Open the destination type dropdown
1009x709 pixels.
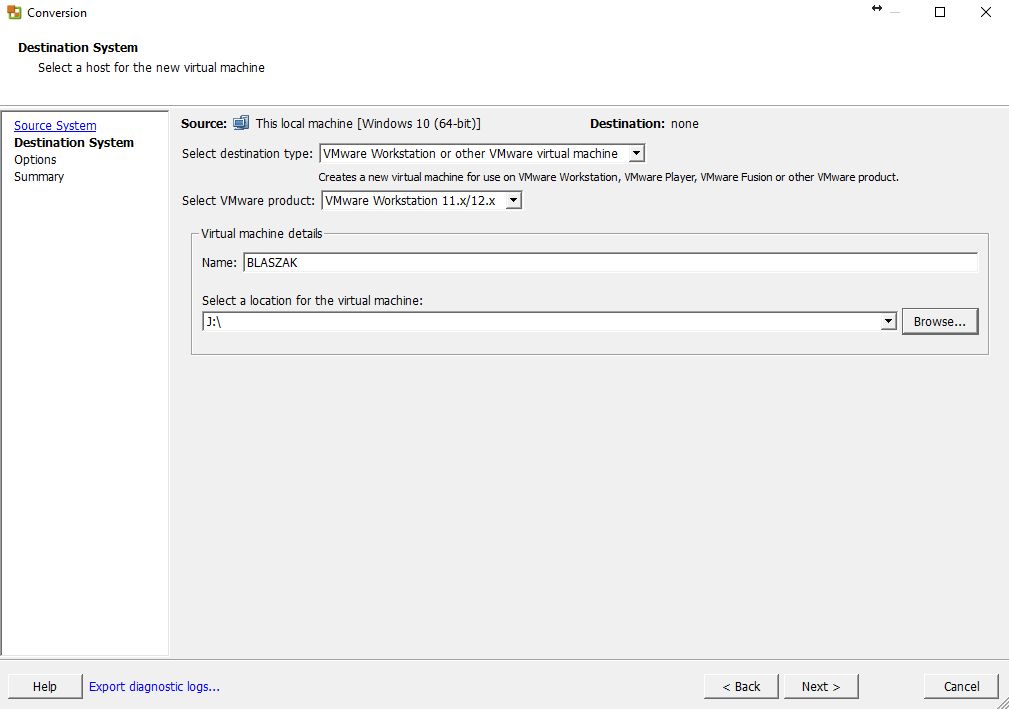(636, 153)
